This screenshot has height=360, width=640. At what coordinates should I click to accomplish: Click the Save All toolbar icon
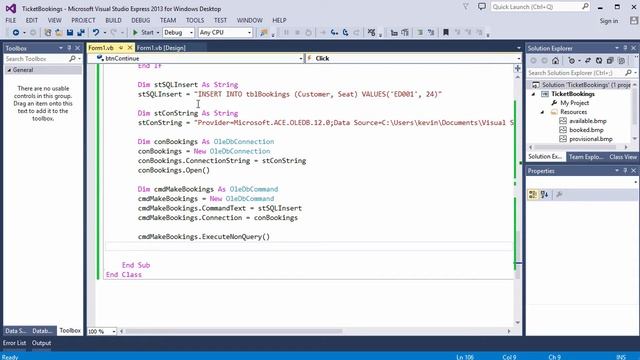point(81,32)
